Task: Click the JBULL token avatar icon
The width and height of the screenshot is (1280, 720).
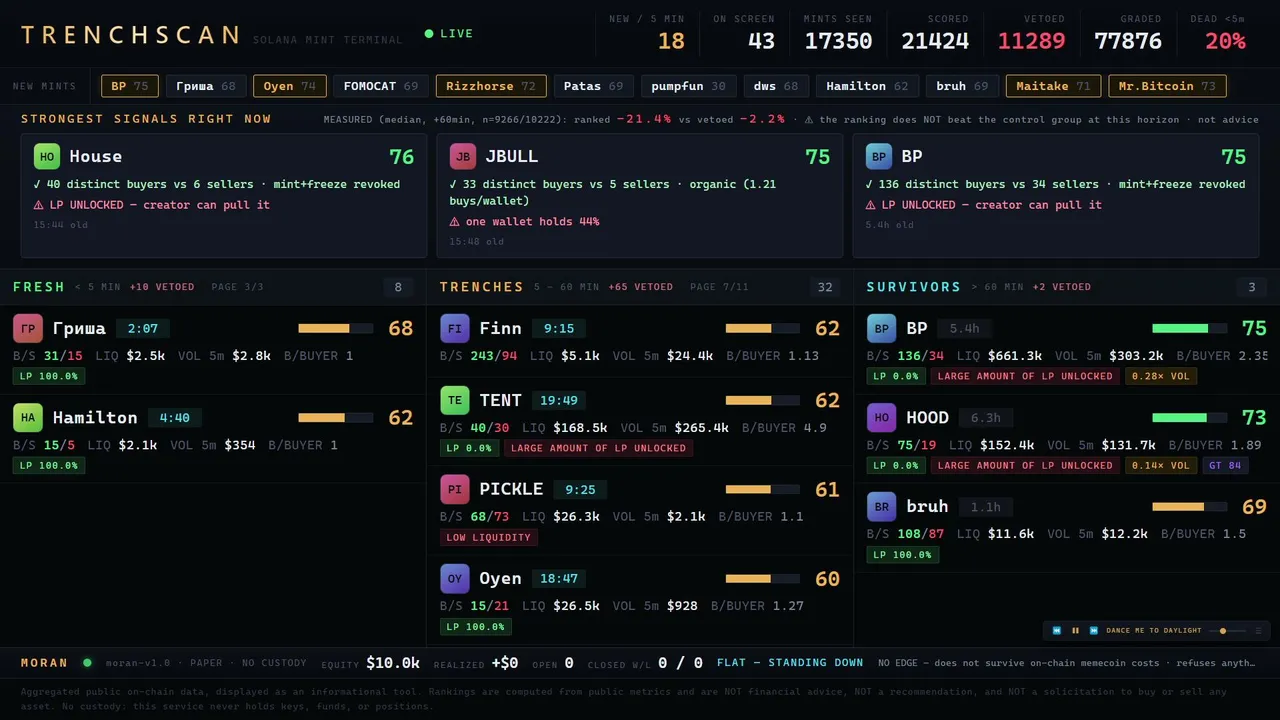Action: (x=462, y=156)
